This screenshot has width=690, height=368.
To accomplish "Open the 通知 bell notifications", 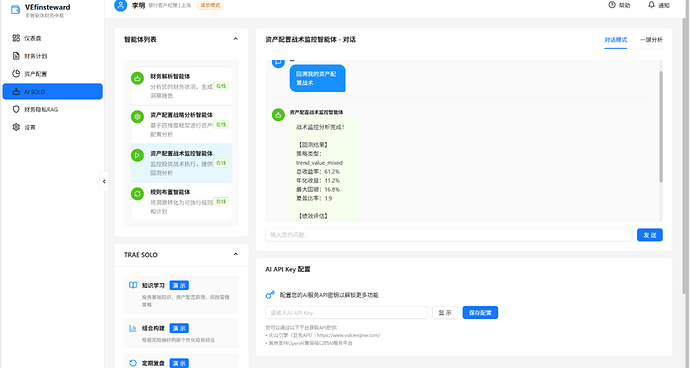I will coord(651,5).
